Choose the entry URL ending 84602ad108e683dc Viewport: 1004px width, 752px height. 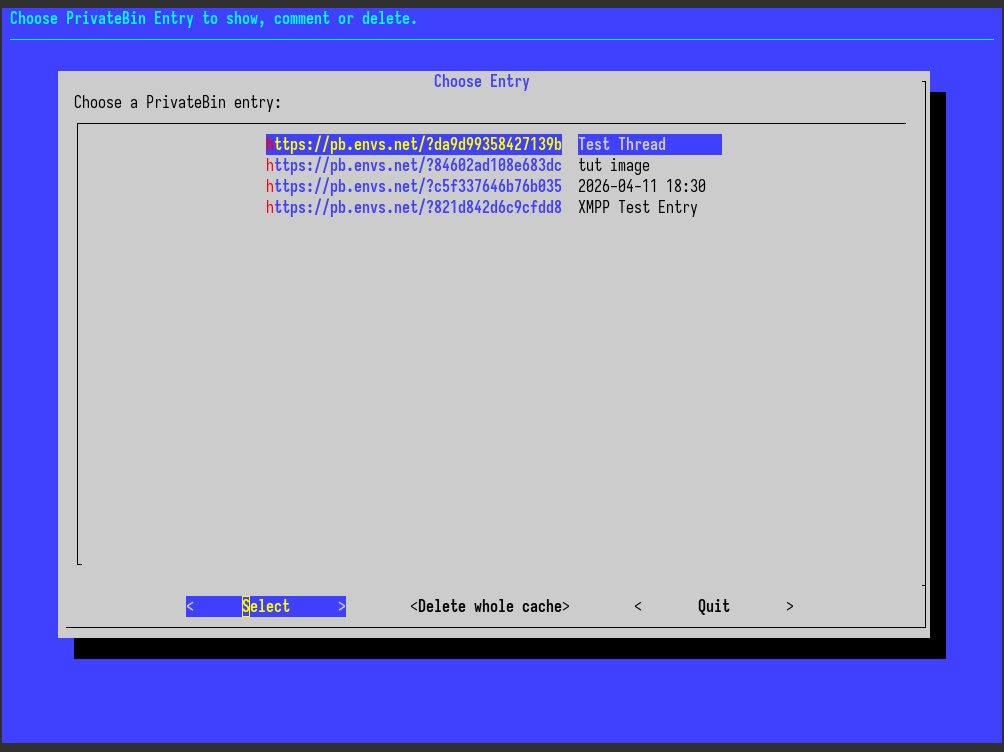[414, 165]
